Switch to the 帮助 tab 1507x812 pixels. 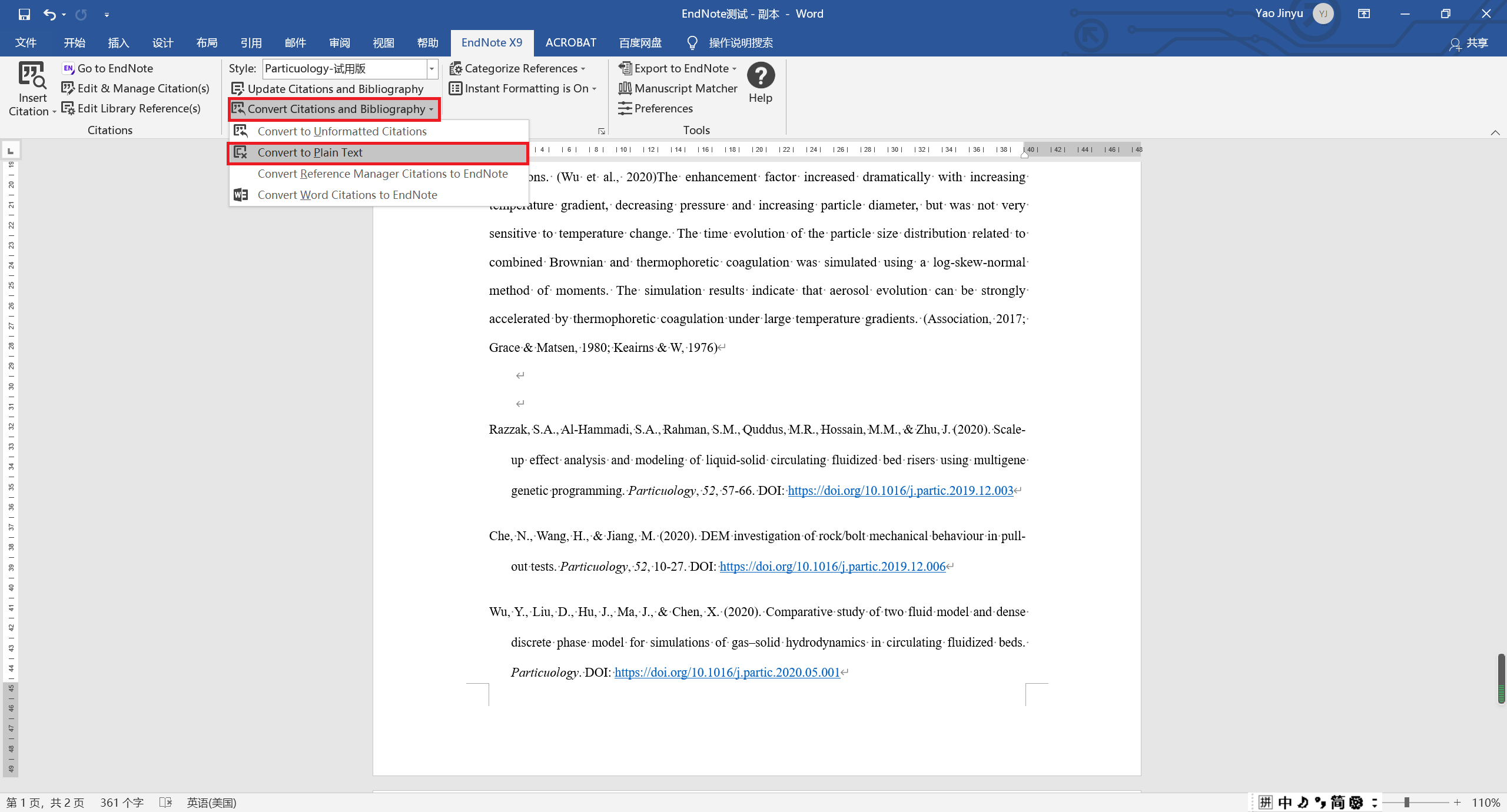(427, 43)
